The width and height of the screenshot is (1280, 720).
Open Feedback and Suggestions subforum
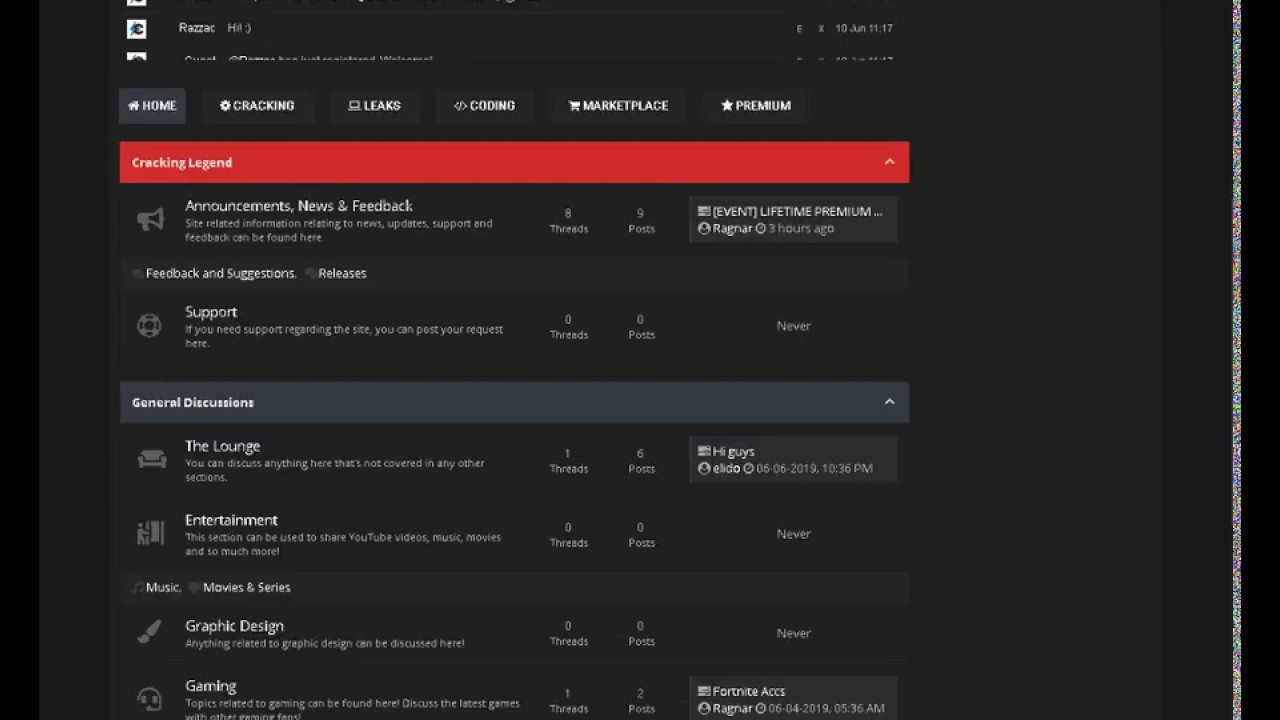(x=221, y=273)
